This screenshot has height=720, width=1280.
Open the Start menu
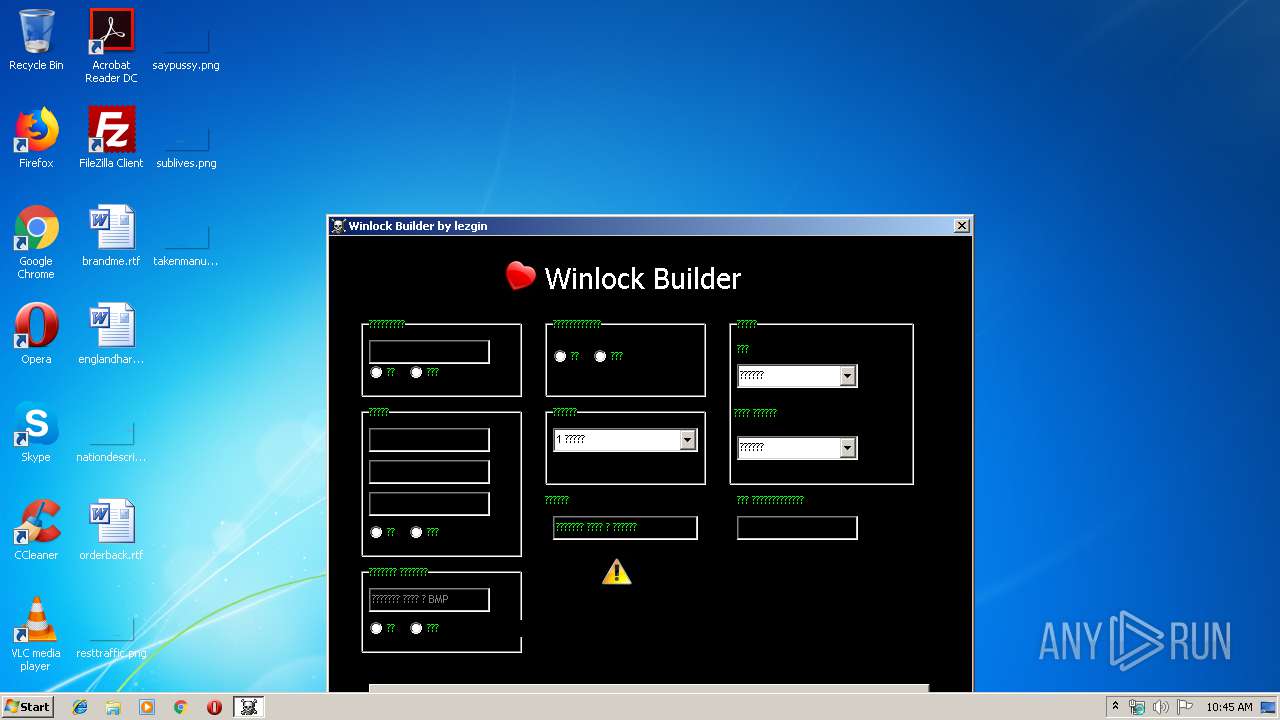click(27, 707)
